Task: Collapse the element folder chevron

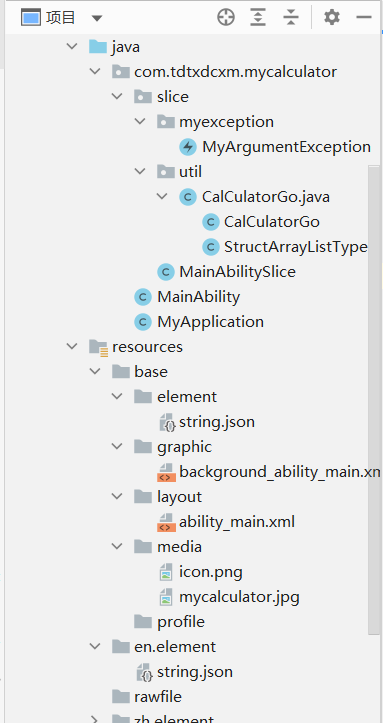Action: point(118,396)
